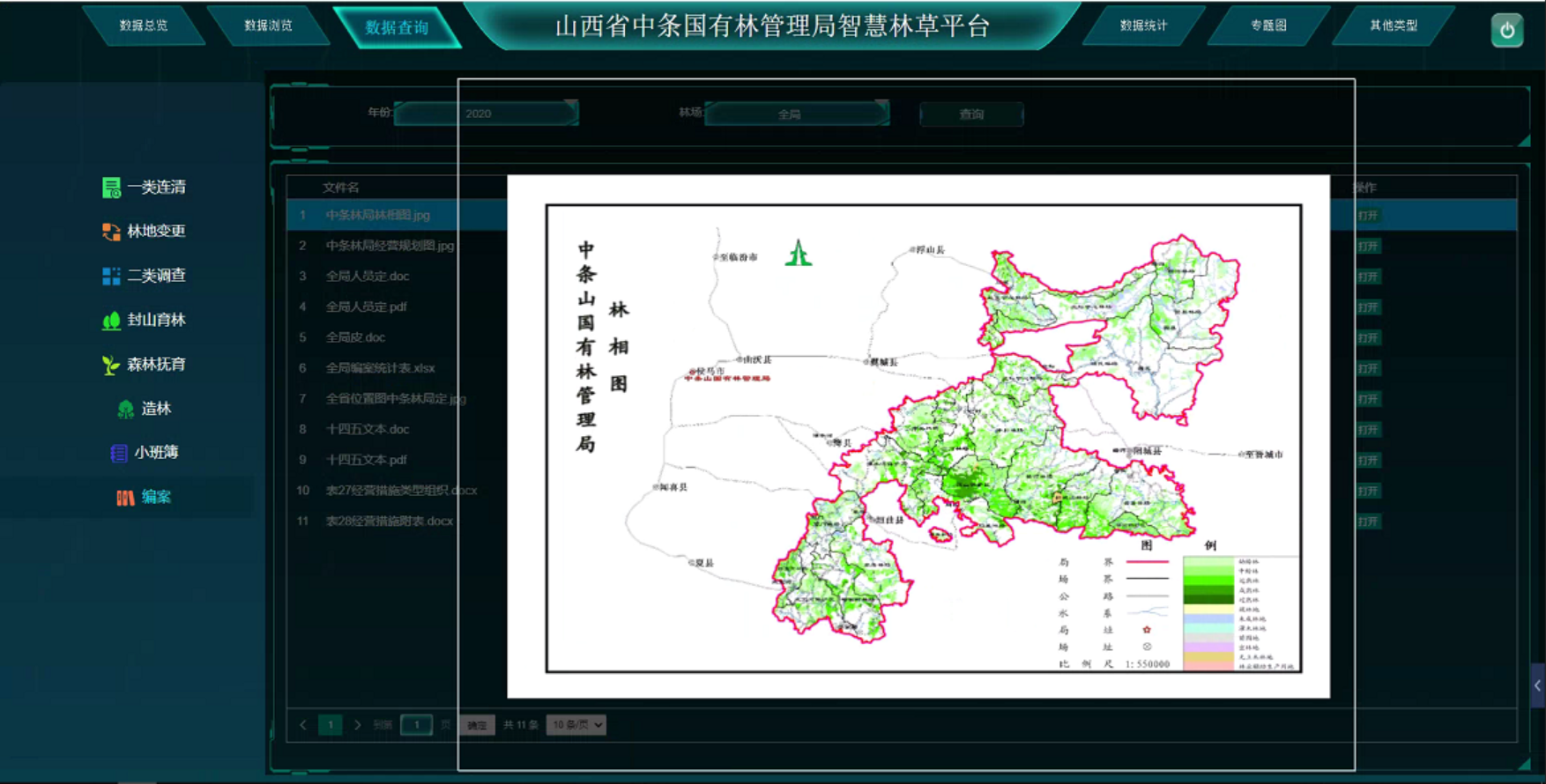This screenshot has height=784, width=1546.
Task: Expand the right edge collapsed panel arrow
Action: tap(1537, 685)
